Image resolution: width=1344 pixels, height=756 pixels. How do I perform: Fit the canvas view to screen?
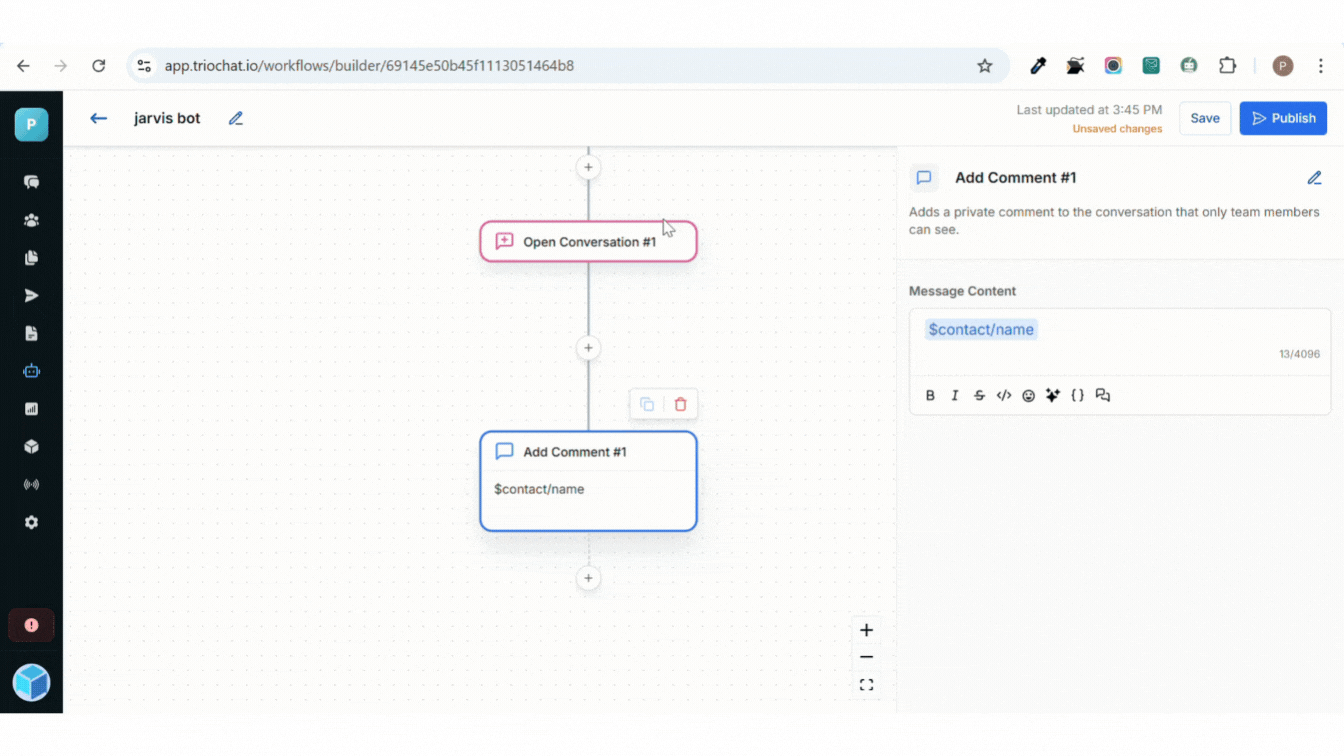tap(866, 685)
